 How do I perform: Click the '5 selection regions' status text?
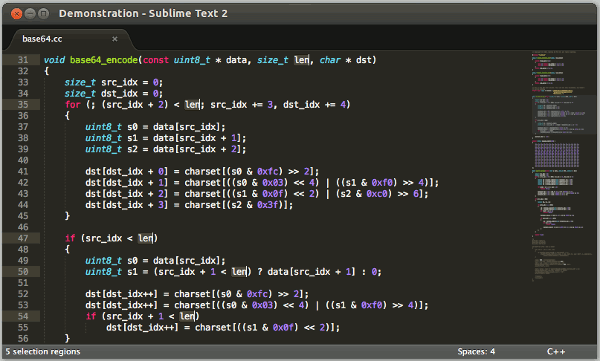point(43,351)
